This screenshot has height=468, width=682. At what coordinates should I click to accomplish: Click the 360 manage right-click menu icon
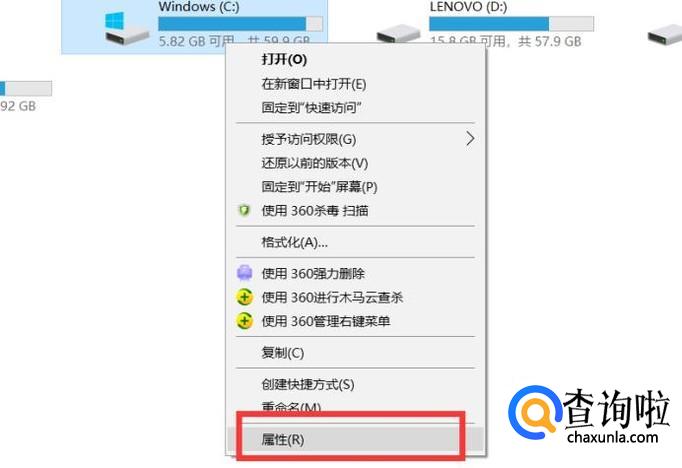pos(244,321)
